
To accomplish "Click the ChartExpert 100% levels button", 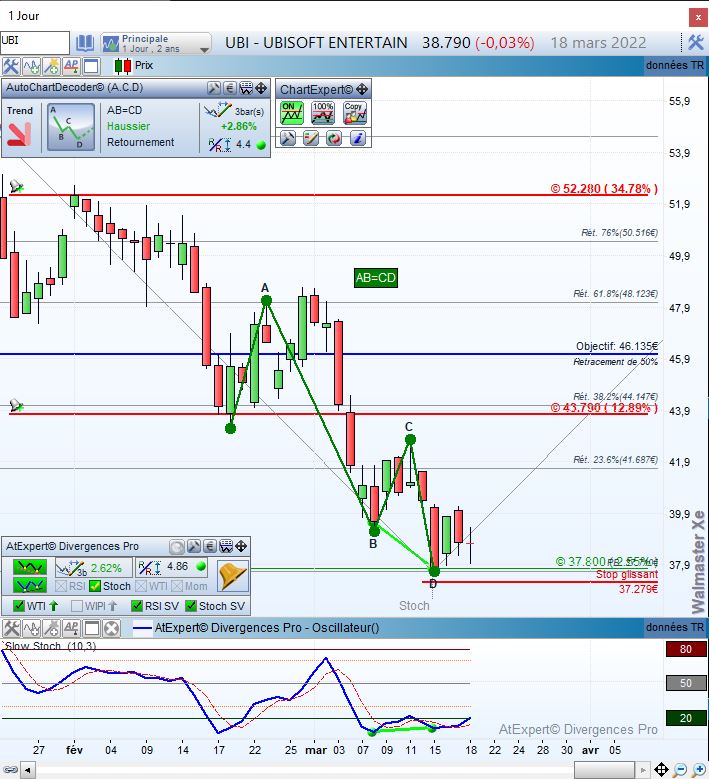I will [322, 113].
